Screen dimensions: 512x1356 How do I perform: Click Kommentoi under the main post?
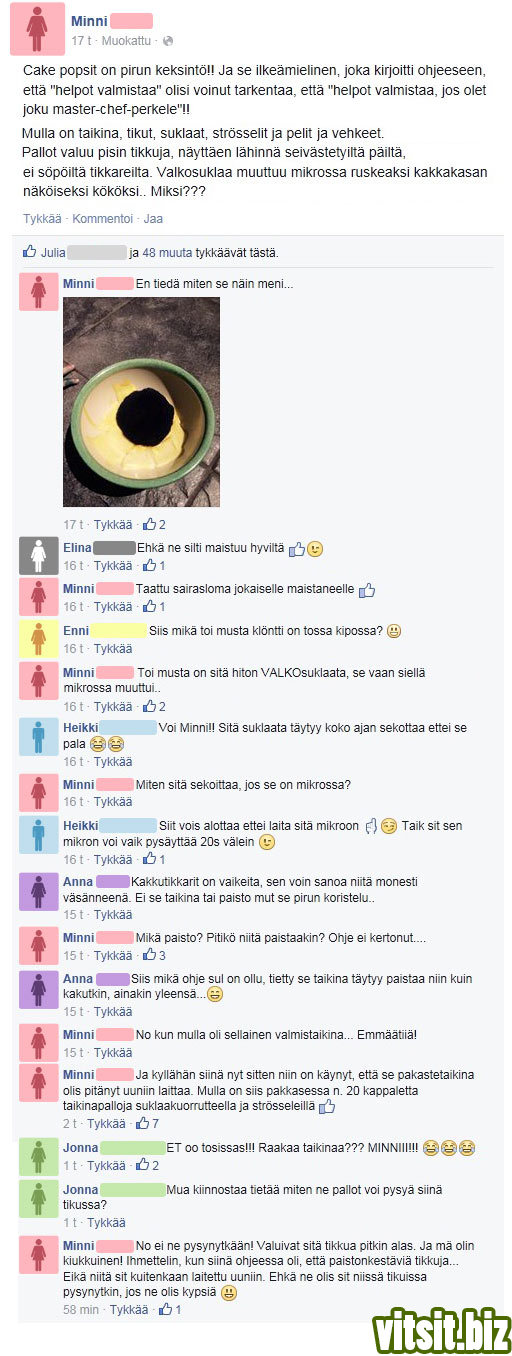102,218
